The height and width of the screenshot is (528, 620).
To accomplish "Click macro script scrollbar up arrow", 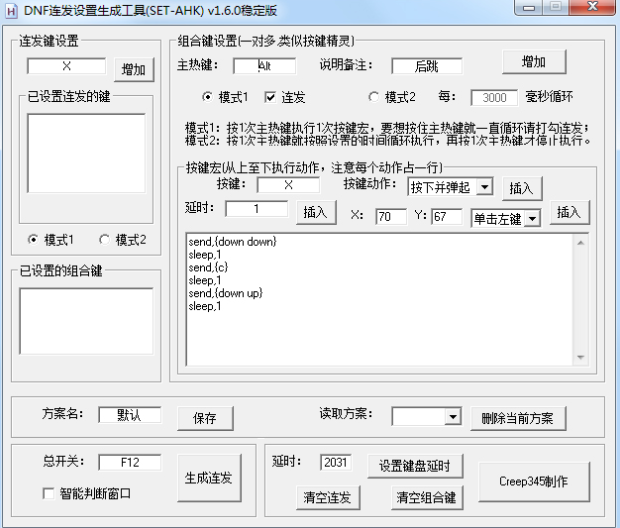I will 580,243.
